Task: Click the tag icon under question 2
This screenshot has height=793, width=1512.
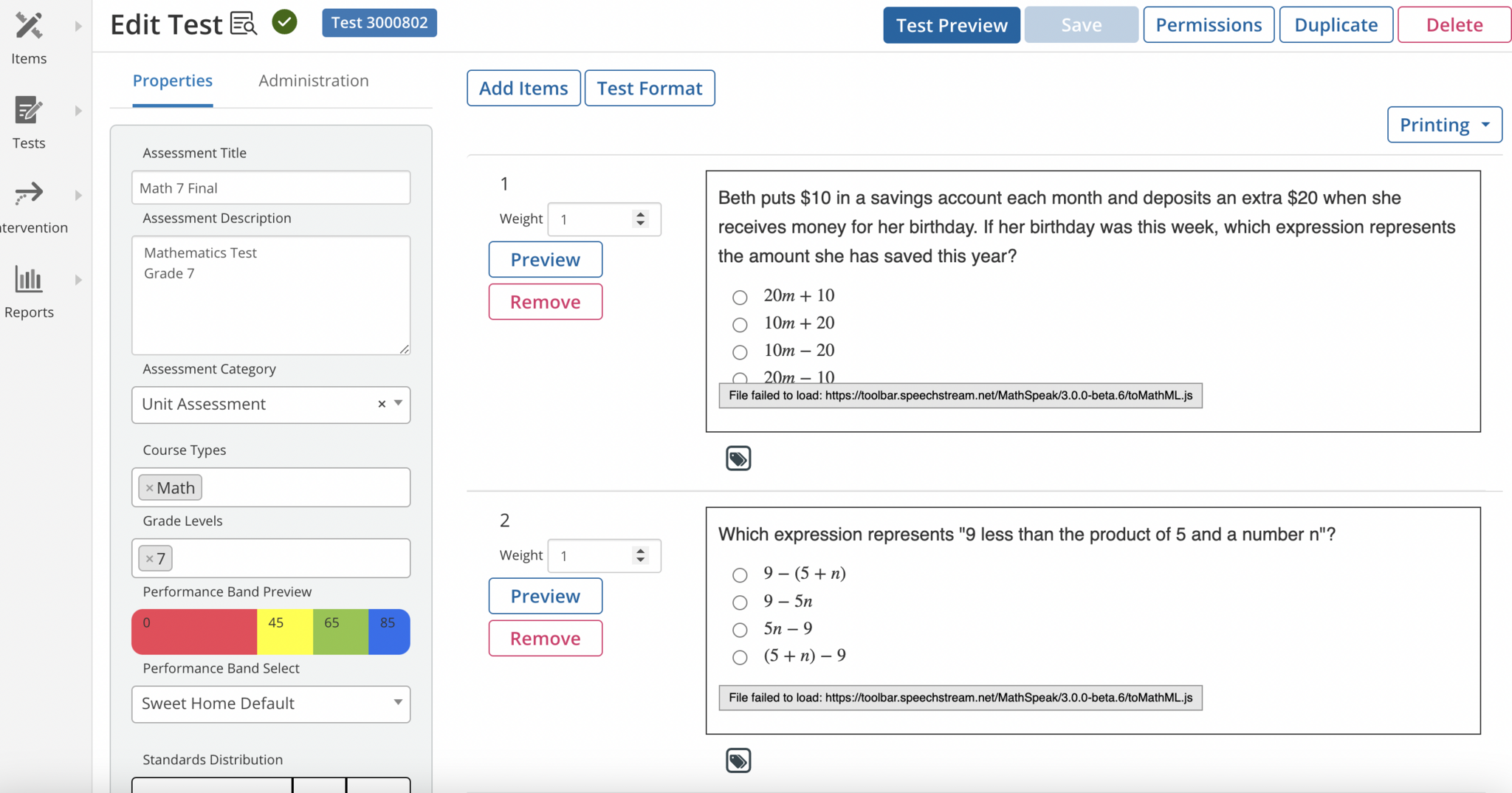Action: point(738,761)
